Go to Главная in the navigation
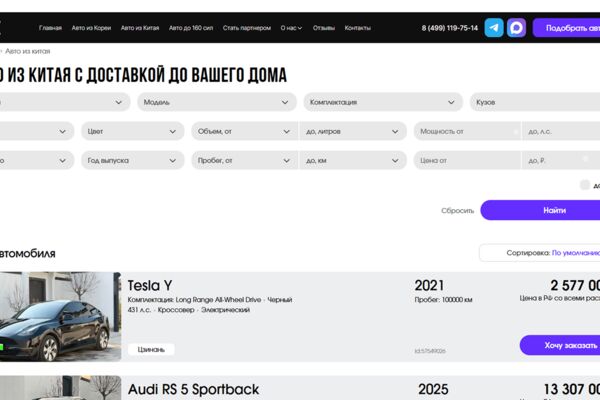 pos(50,28)
